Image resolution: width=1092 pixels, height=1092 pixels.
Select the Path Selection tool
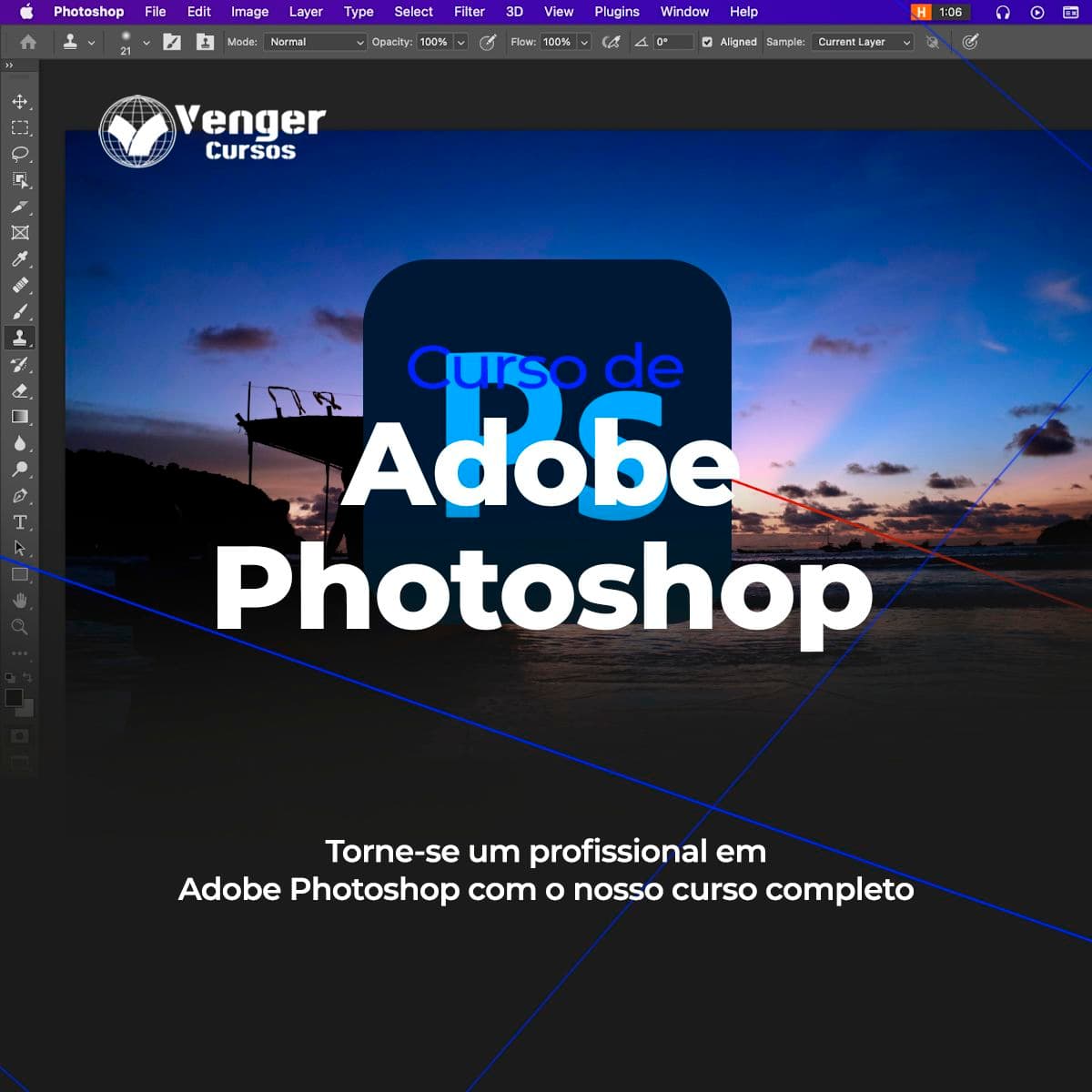(x=20, y=549)
